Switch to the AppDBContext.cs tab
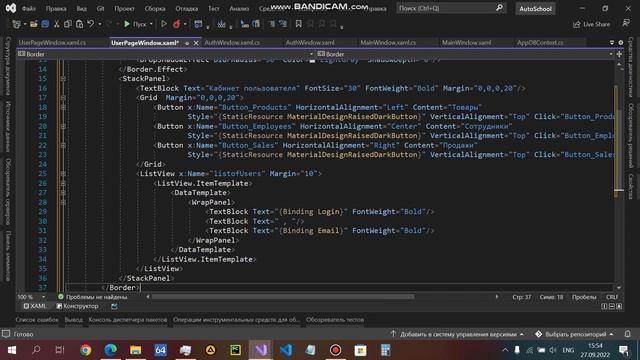This screenshot has height=360, width=640. point(540,42)
